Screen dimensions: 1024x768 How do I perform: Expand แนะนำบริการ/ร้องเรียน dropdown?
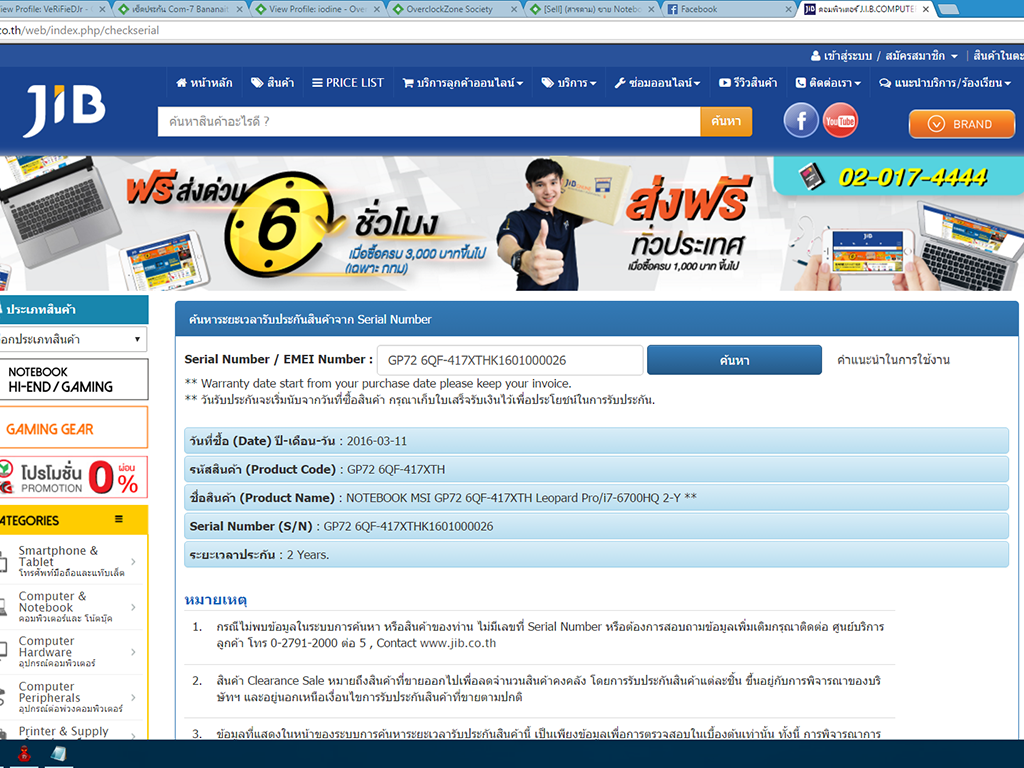point(945,83)
